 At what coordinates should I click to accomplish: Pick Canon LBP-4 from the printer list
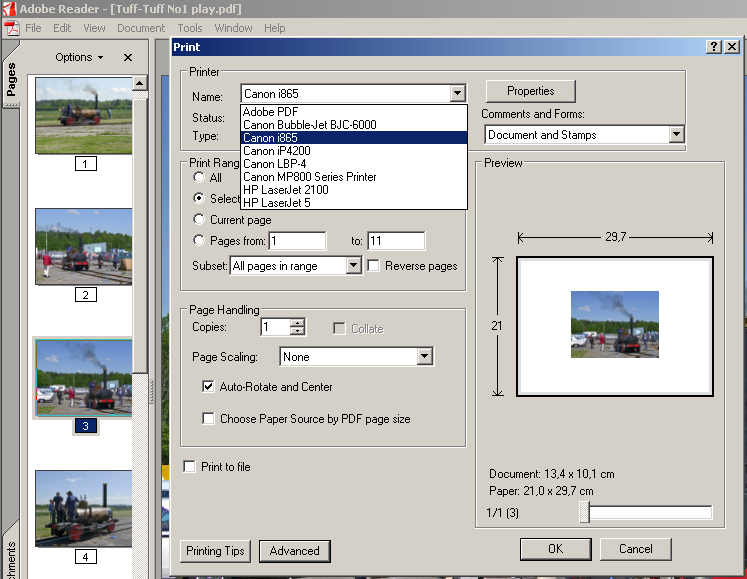(x=353, y=163)
